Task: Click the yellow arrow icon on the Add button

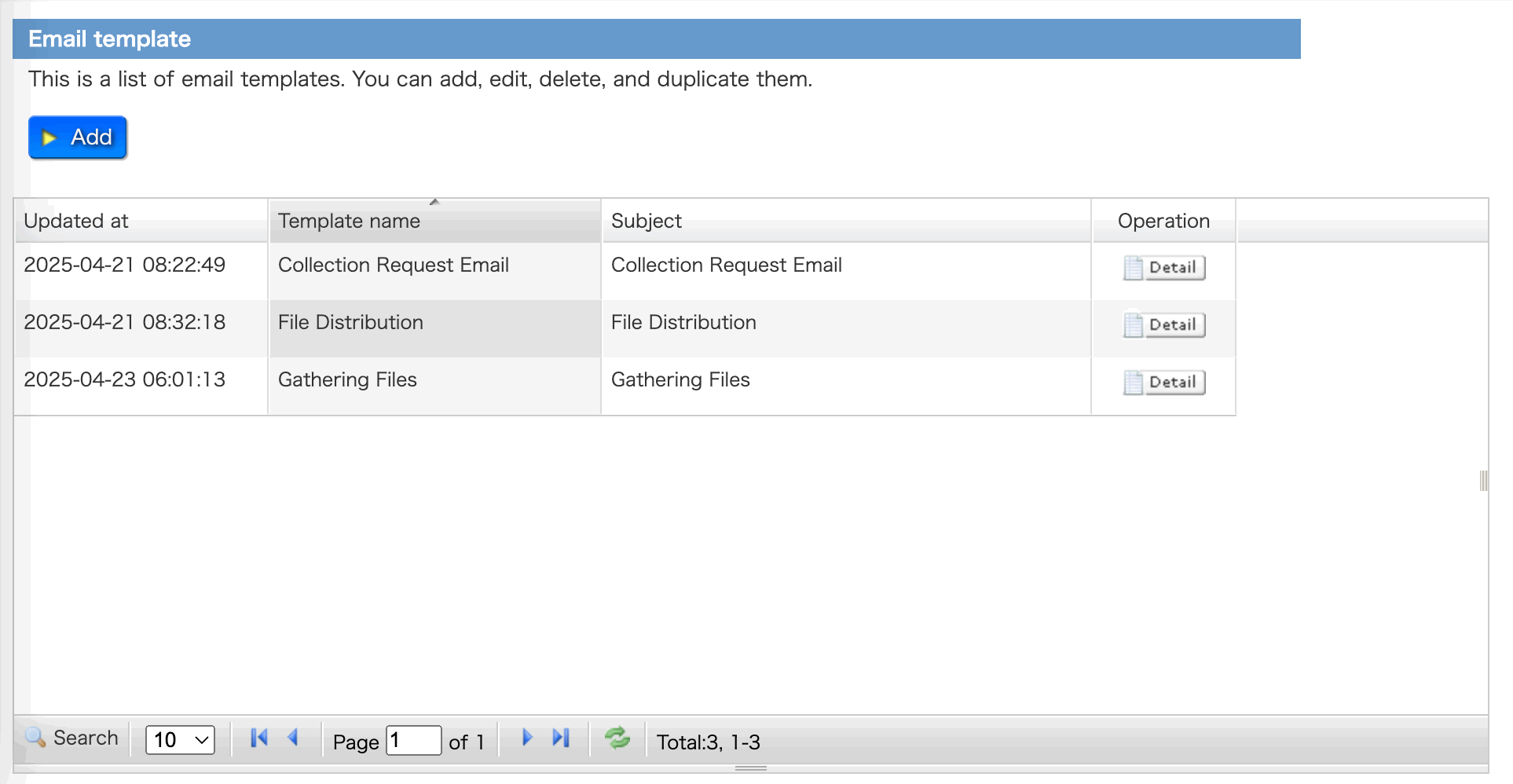Action: pyautogui.click(x=49, y=137)
